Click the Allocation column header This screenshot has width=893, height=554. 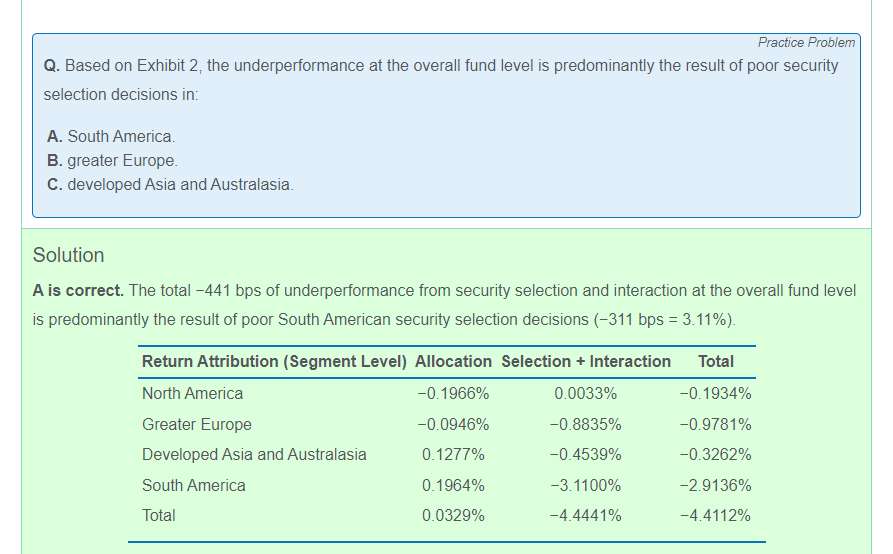(453, 361)
